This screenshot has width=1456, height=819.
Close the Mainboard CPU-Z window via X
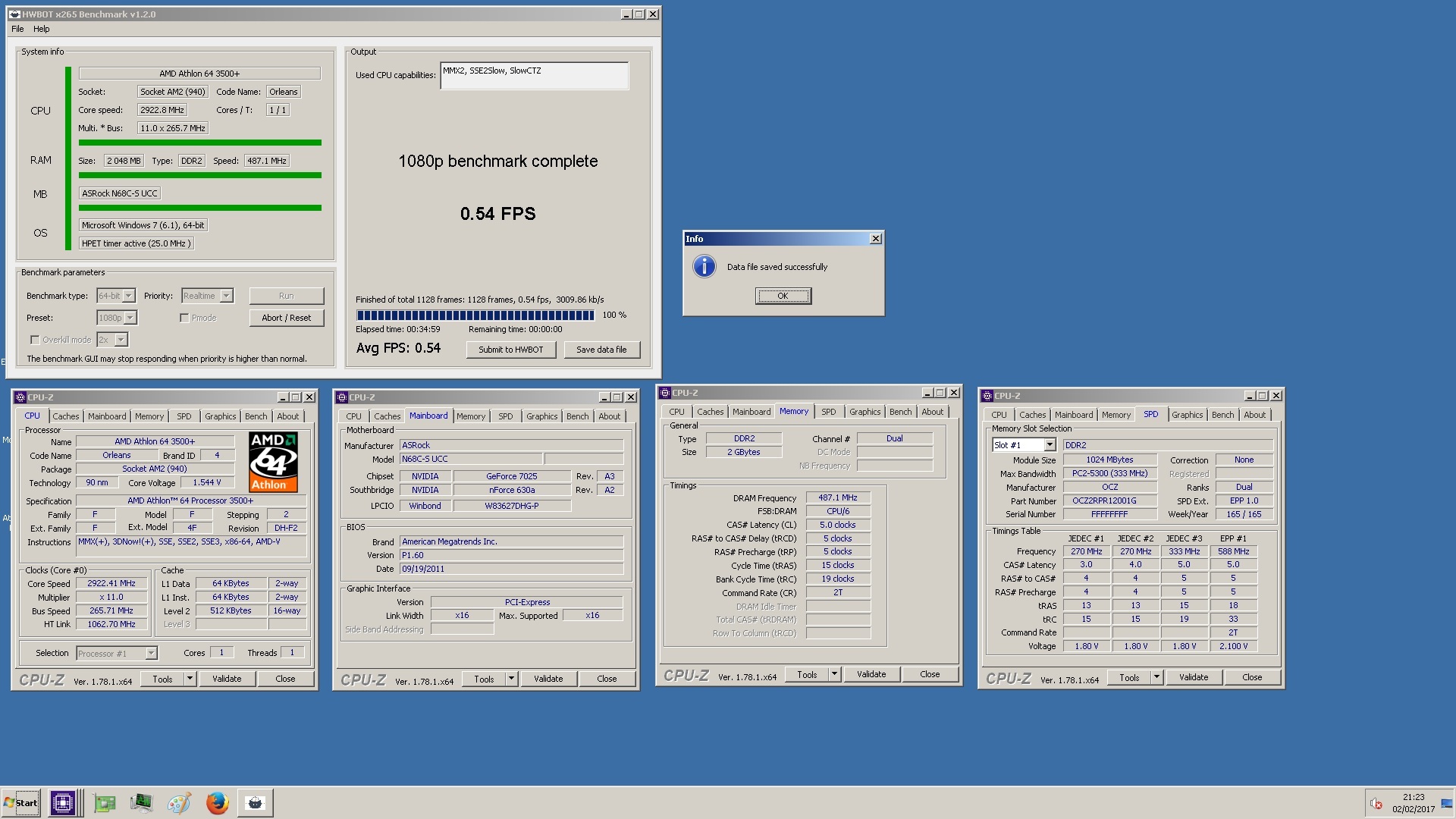630,397
